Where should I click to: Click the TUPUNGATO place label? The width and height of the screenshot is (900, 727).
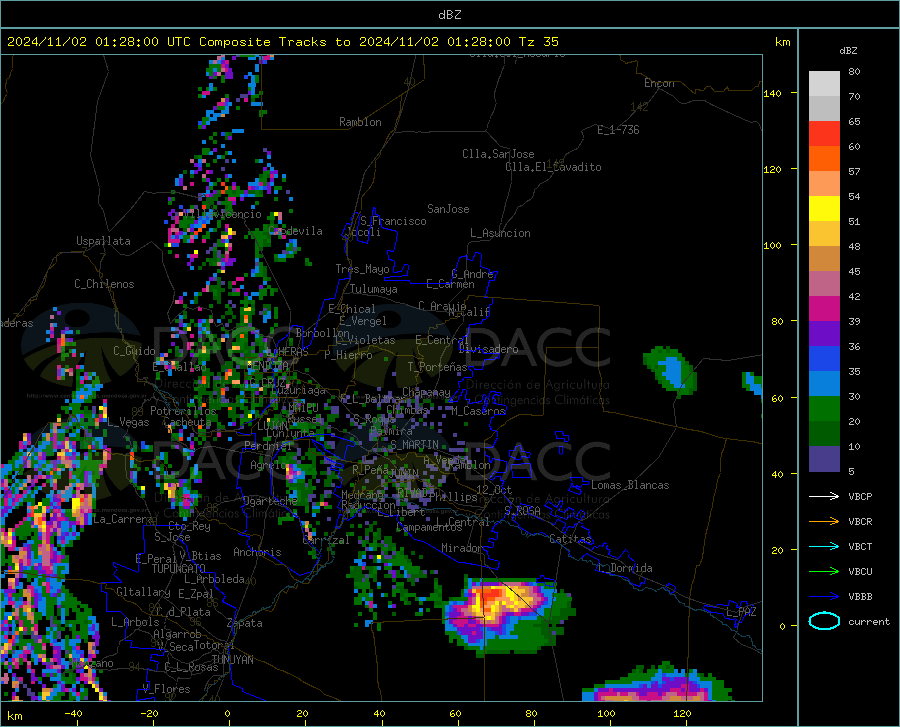pyautogui.click(x=179, y=569)
